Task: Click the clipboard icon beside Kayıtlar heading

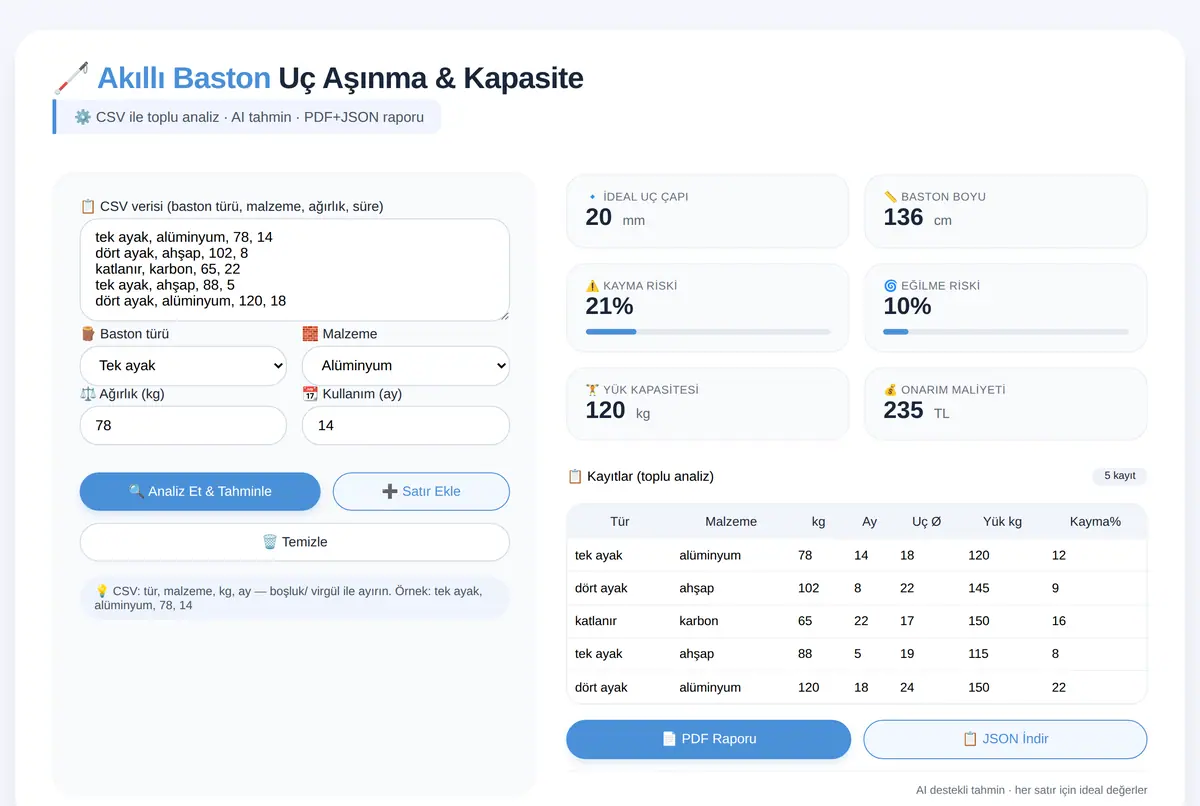Action: [575, 476]
